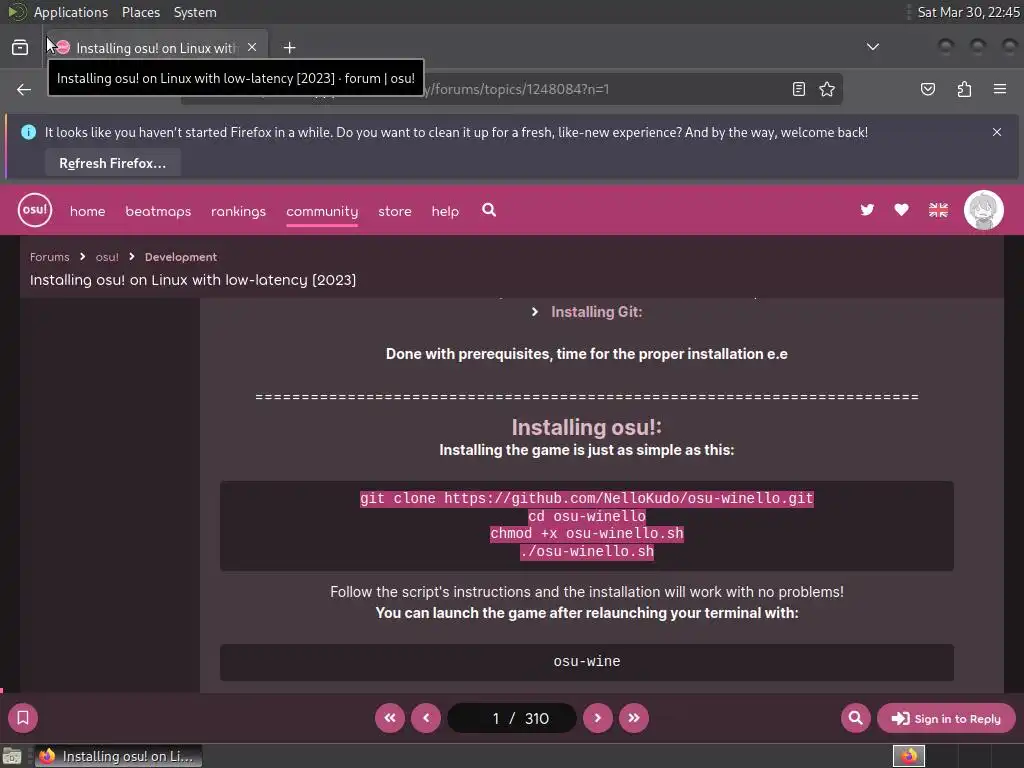Jump to last post with double-right arrows

pos(633,718)
